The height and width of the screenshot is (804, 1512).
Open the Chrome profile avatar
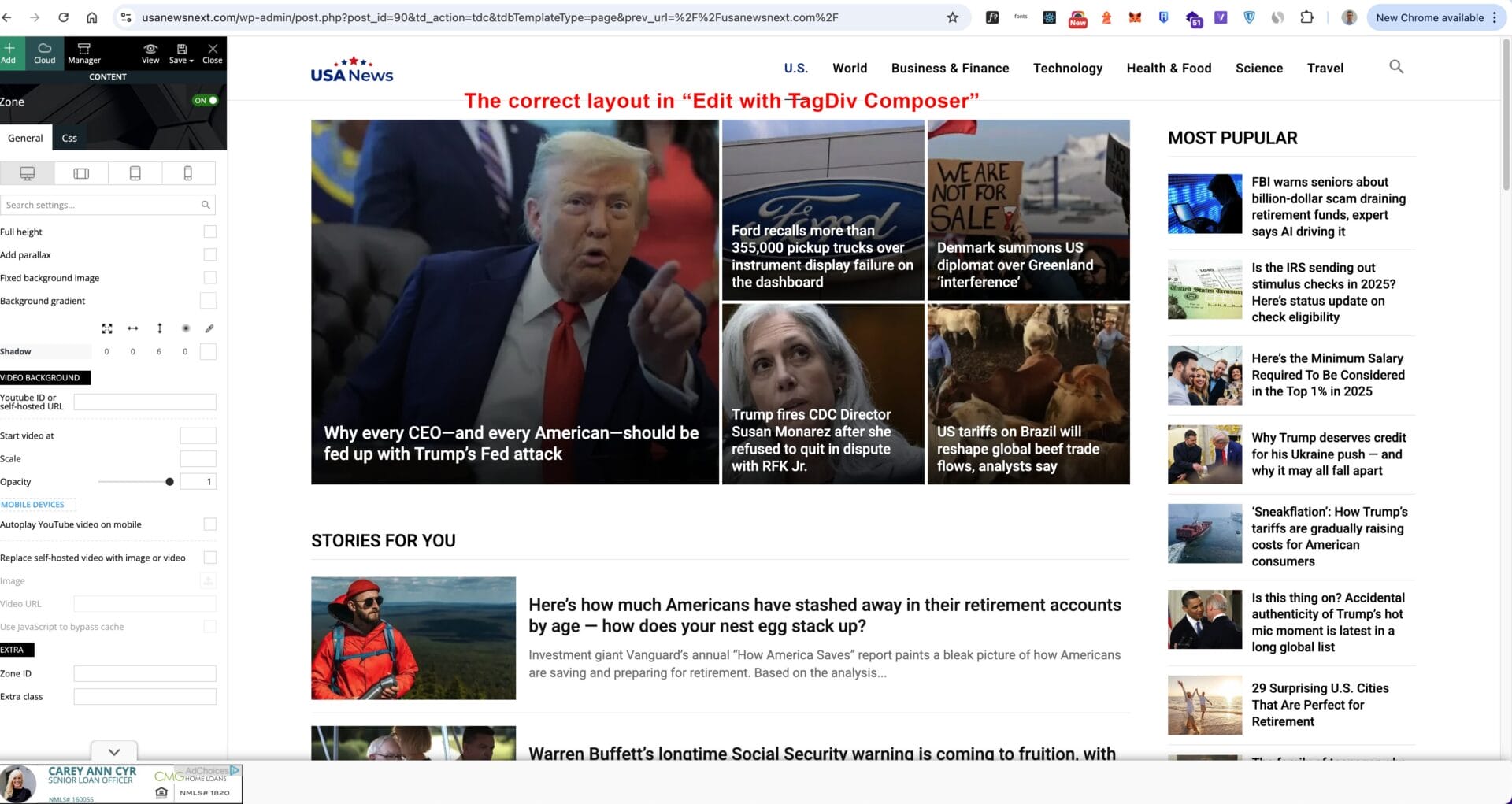pyautogui.click(x=1349, y=17)
